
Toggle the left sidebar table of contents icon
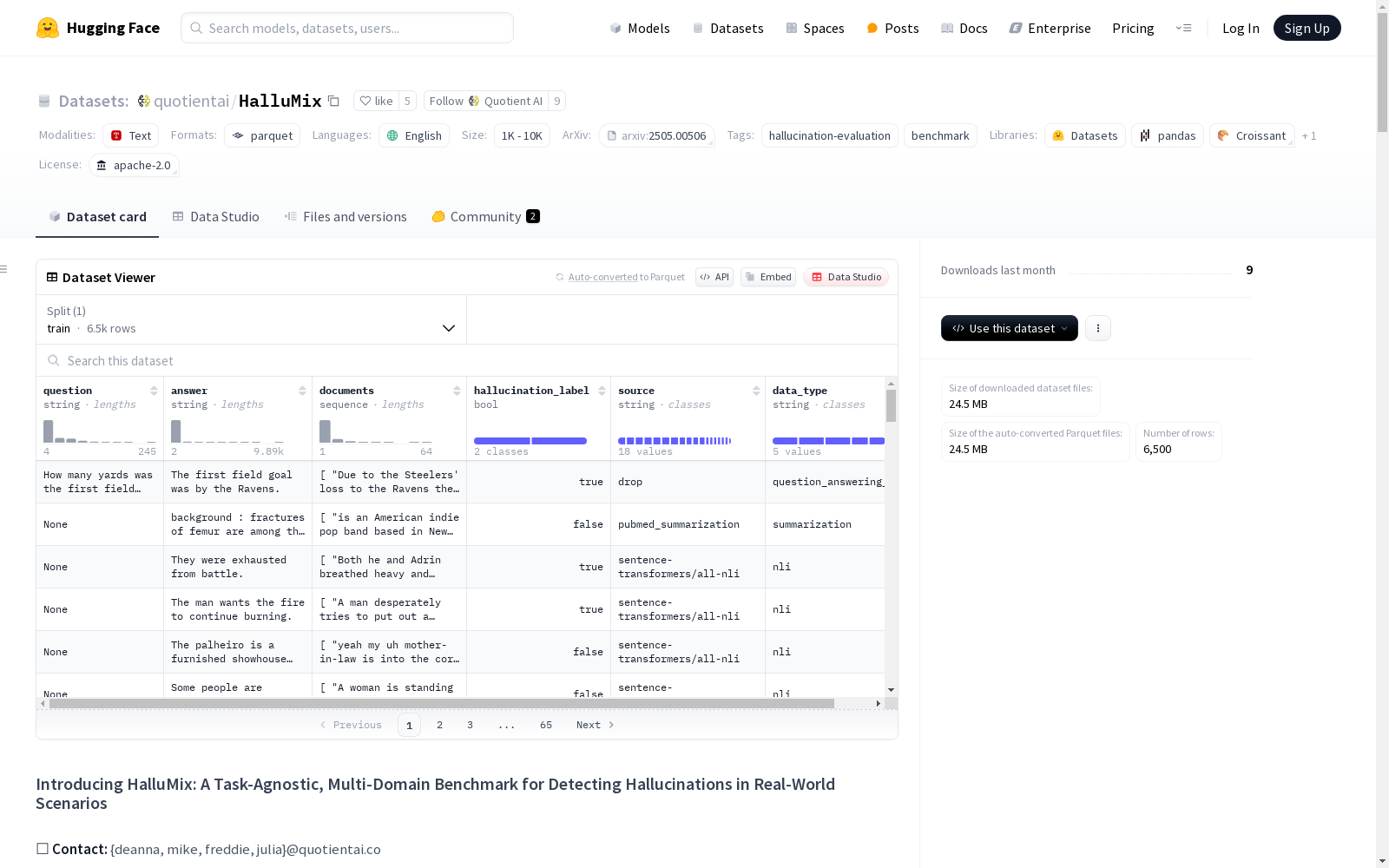[4, 269]
